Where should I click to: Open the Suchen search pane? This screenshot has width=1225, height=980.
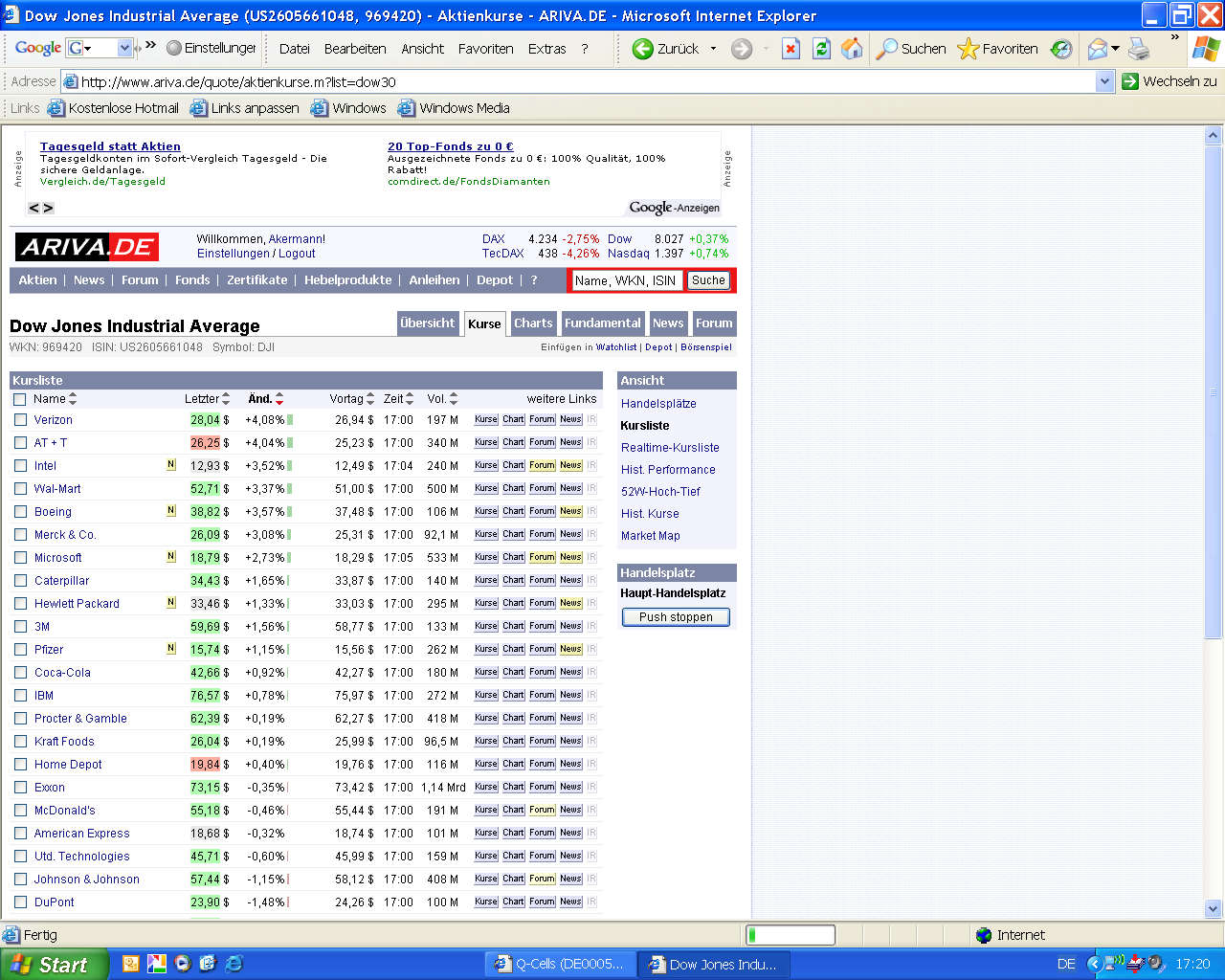(911, 49)
